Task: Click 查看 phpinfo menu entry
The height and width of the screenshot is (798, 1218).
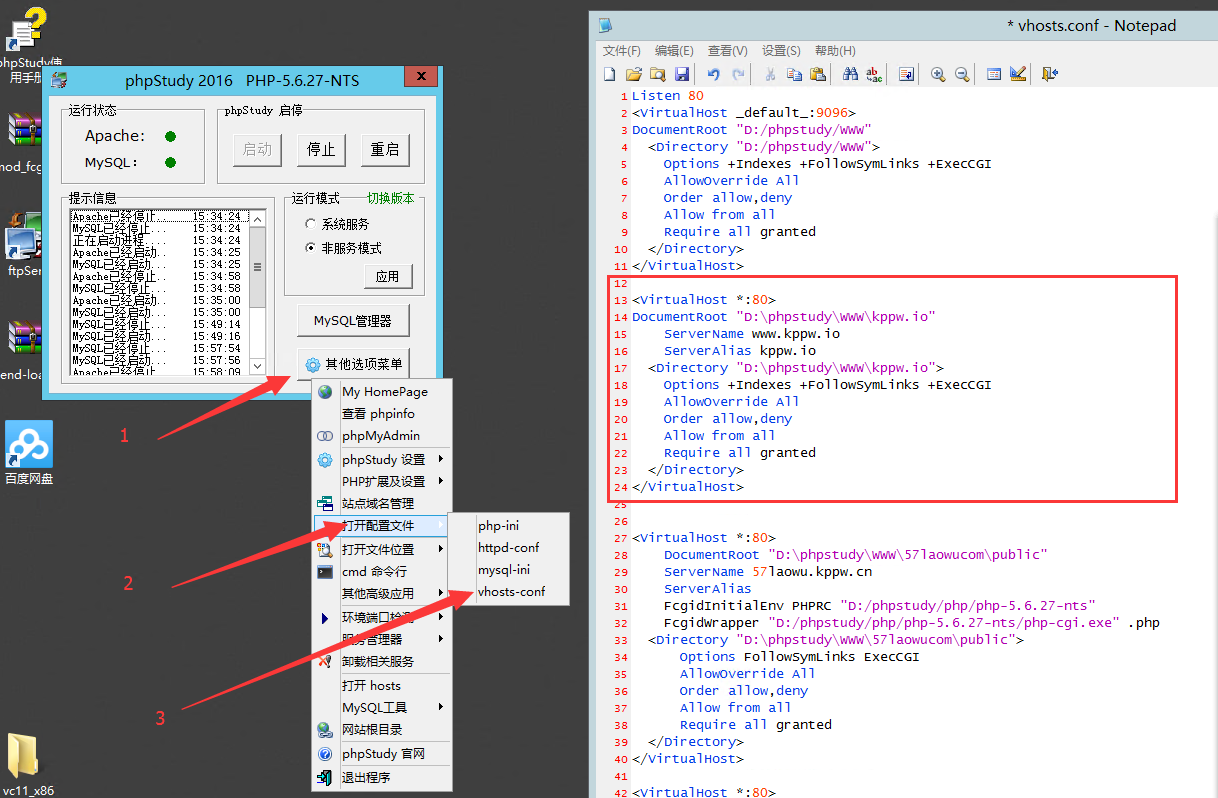Action: click(383, 413)
